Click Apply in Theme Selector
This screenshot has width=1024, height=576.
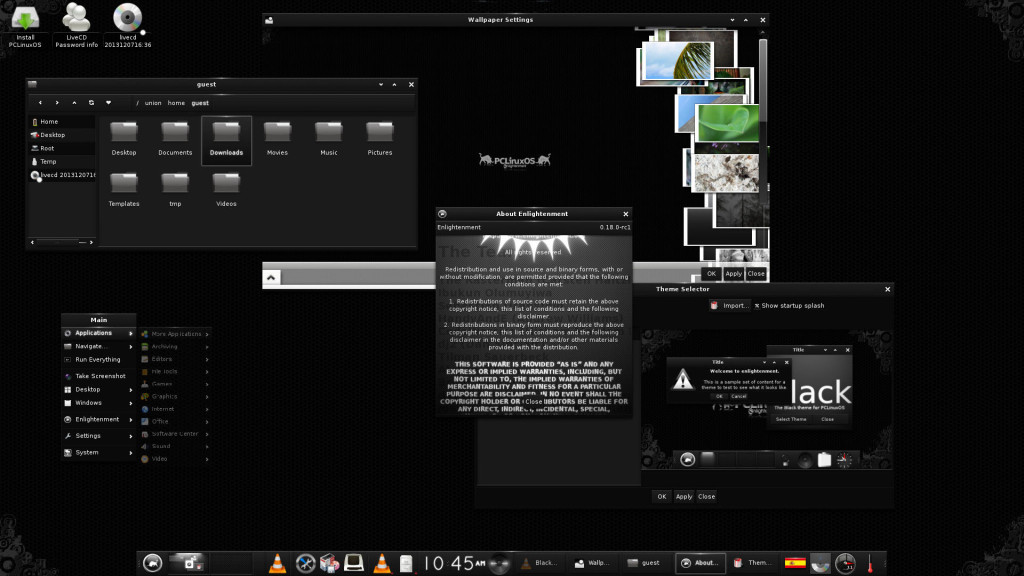click(x=684, y=496)
